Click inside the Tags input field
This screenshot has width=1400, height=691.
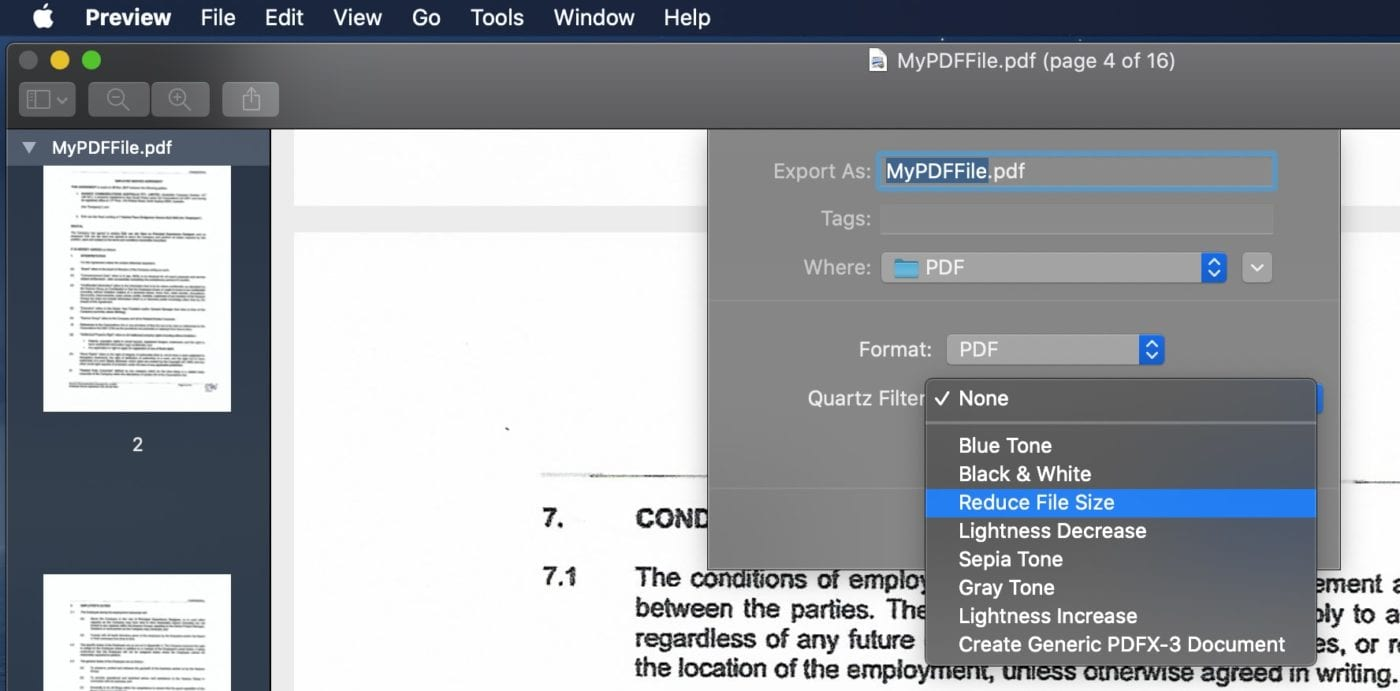click(x=1076, y=219)
